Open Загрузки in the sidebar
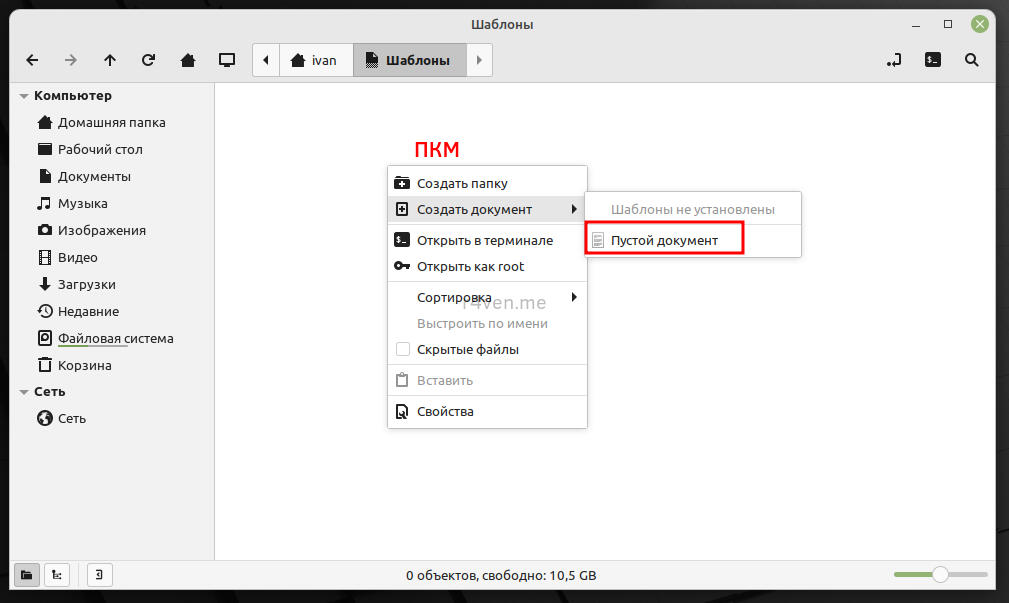 click(86, 284)
